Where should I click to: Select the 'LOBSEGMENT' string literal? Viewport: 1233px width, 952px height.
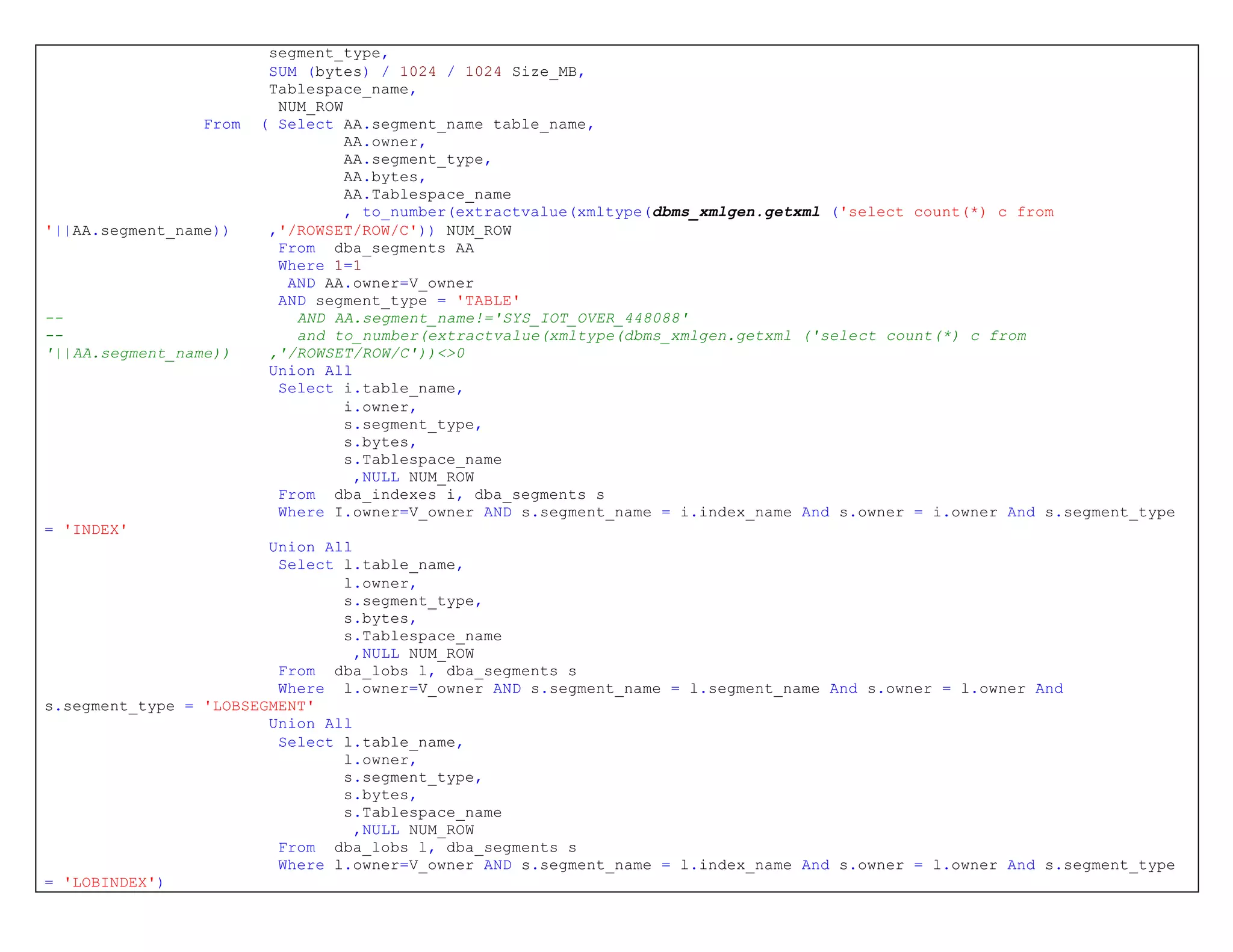(259, 706)
